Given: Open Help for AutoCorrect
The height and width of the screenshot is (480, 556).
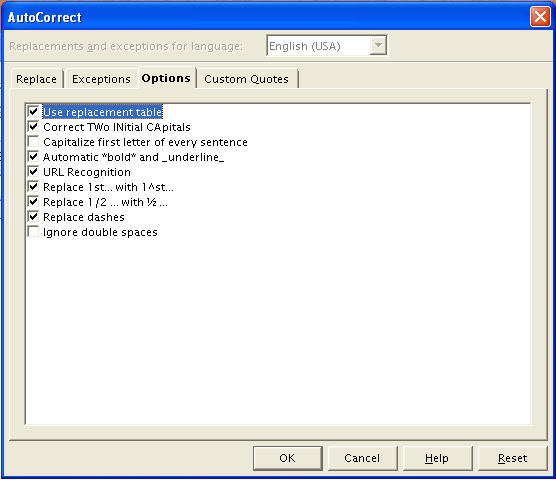Looking at the screenshot, I should [437, 458].
